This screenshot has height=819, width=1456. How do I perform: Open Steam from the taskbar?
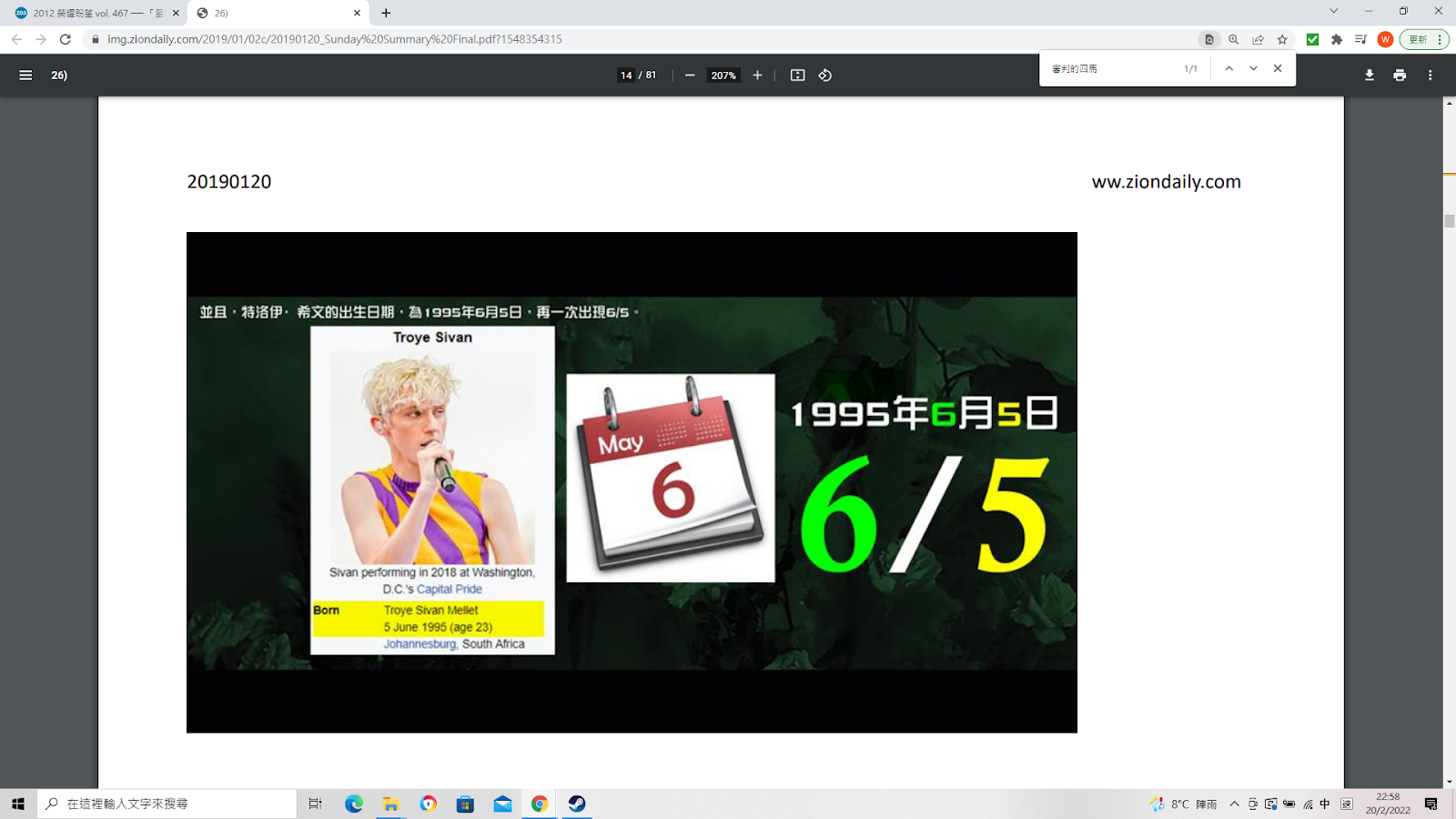click(577, 804)
